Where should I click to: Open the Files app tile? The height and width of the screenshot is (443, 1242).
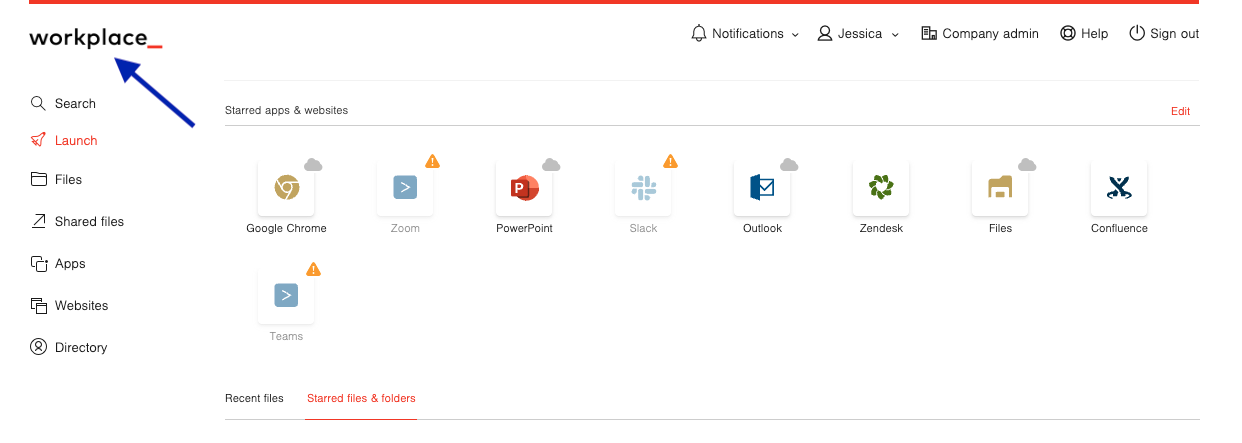point(1000,187)
